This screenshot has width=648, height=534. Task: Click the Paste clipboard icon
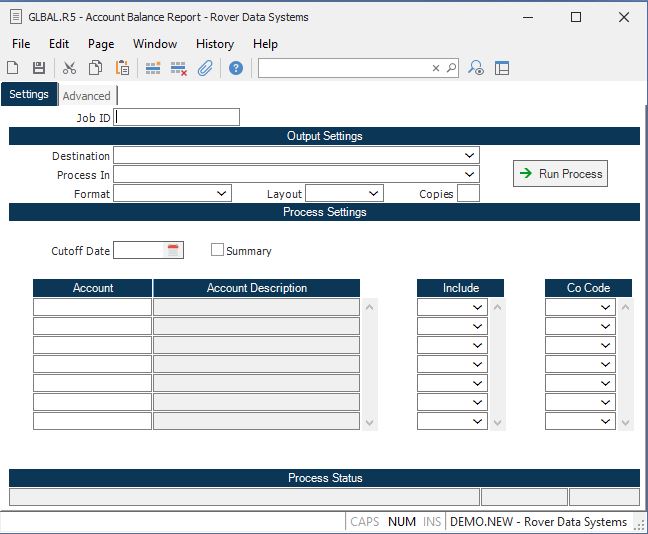pyautogui.click(x=122, y=68)
